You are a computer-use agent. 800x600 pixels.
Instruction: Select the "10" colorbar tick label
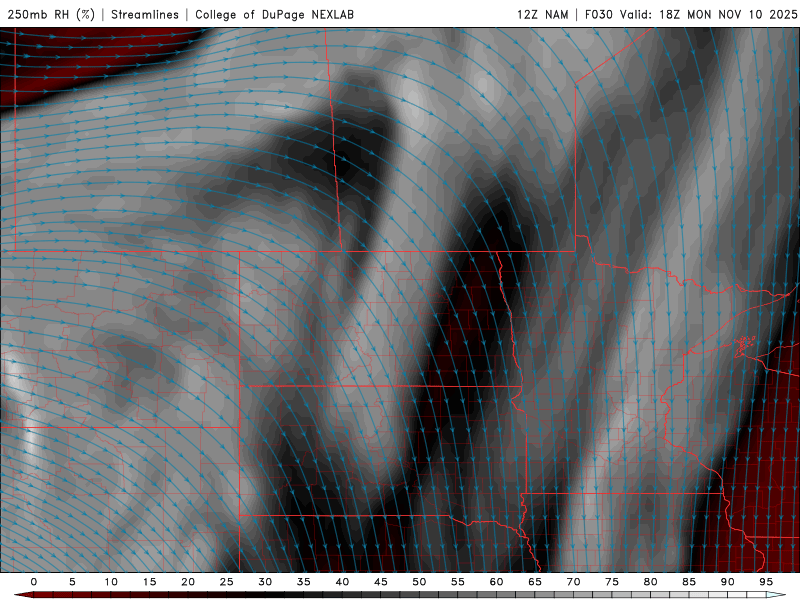tap(111, 582)
